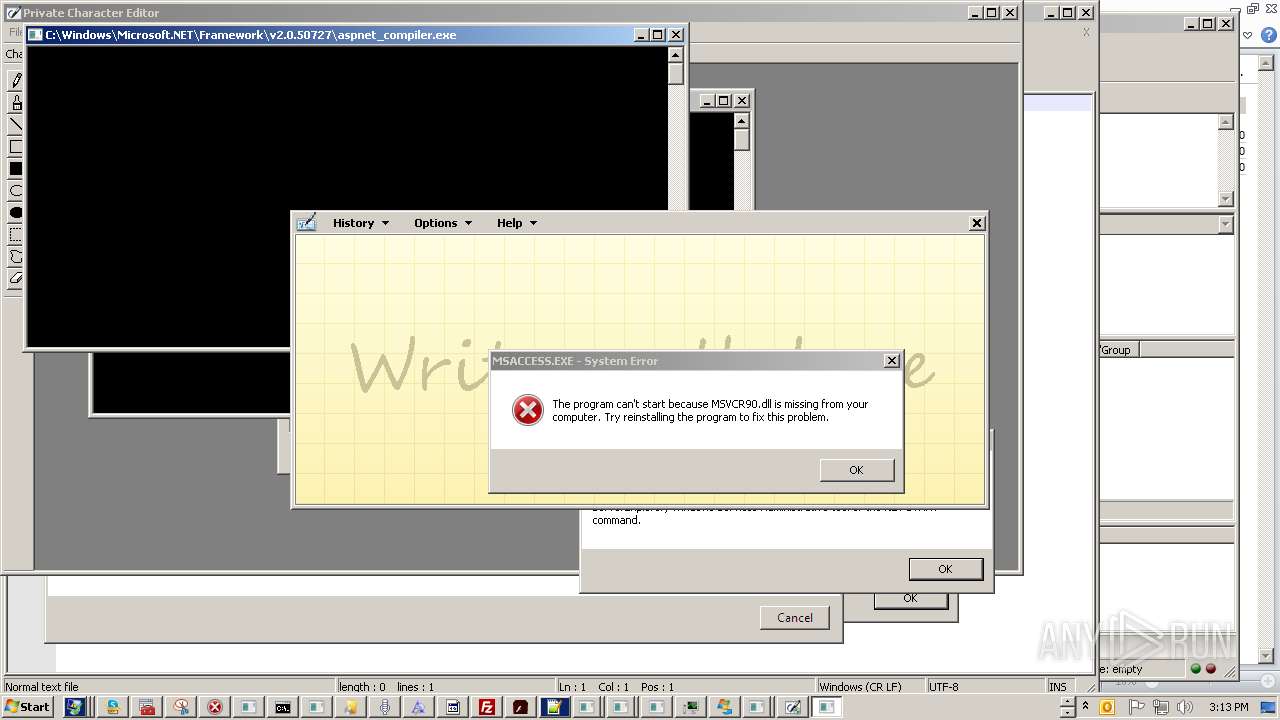Select the Filled Rectangle tool
This screenshot has height=720, width=1280.
click(15, 169)
